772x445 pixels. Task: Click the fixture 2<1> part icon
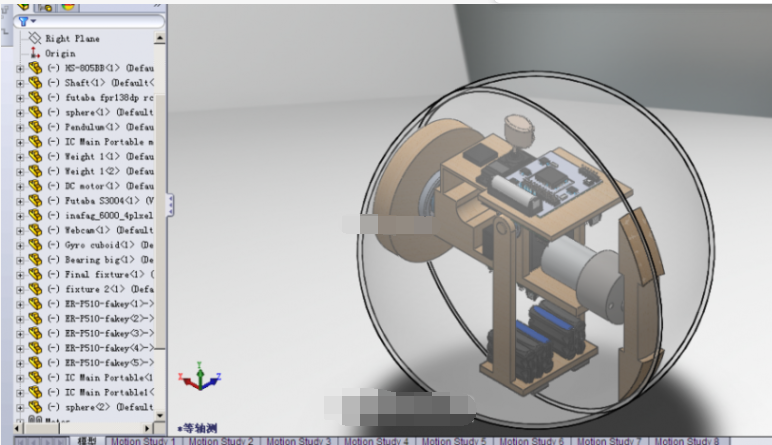point(34,289)
